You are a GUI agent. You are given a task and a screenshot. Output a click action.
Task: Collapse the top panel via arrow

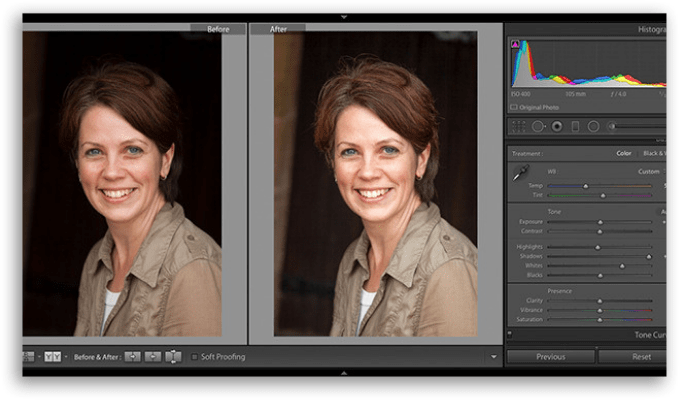344,17
